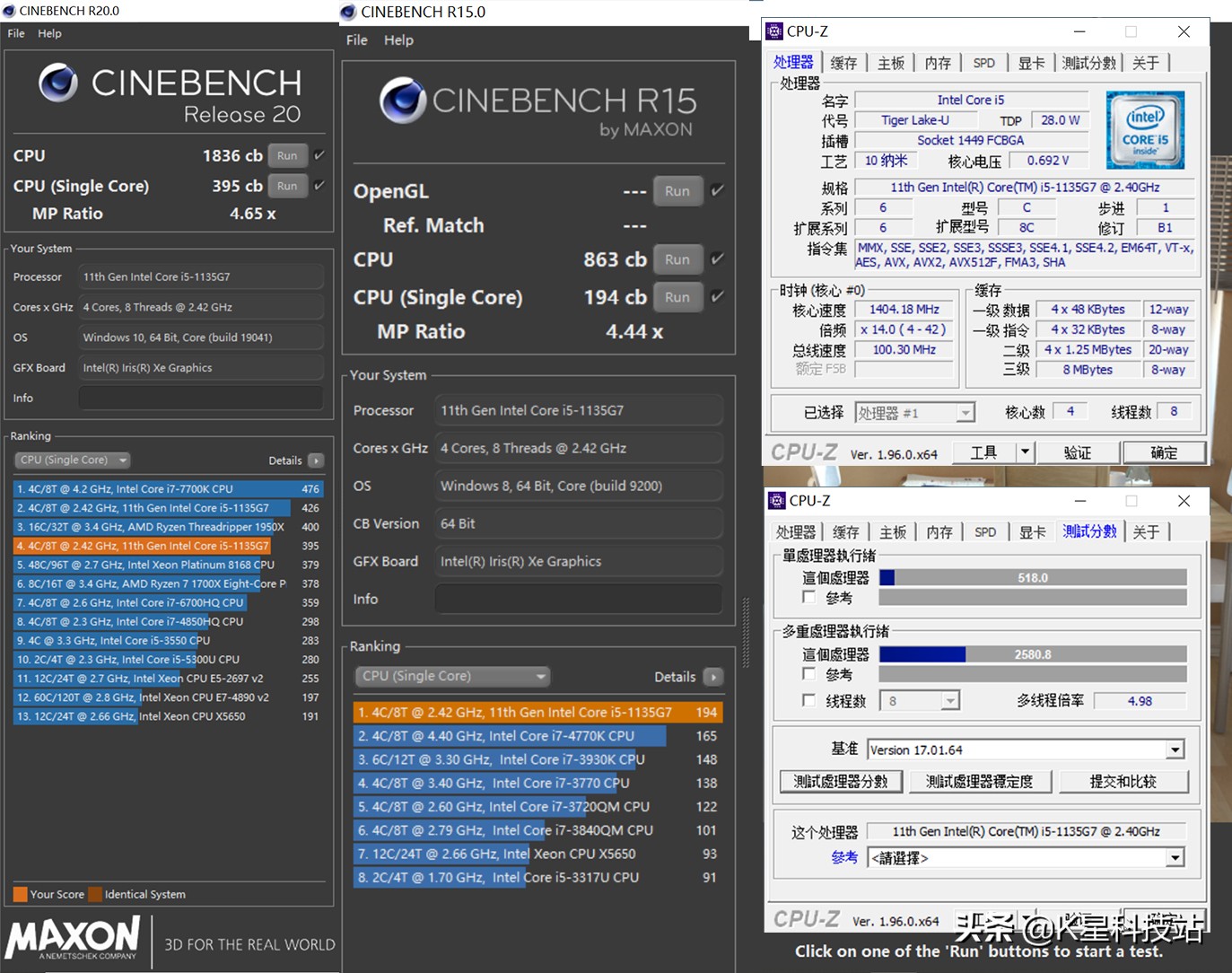Viewport: 1232px width, 973px height.
Task: Open the 处理器 #1 selection dropdown in CPU-Z
Action: (914, 413)
